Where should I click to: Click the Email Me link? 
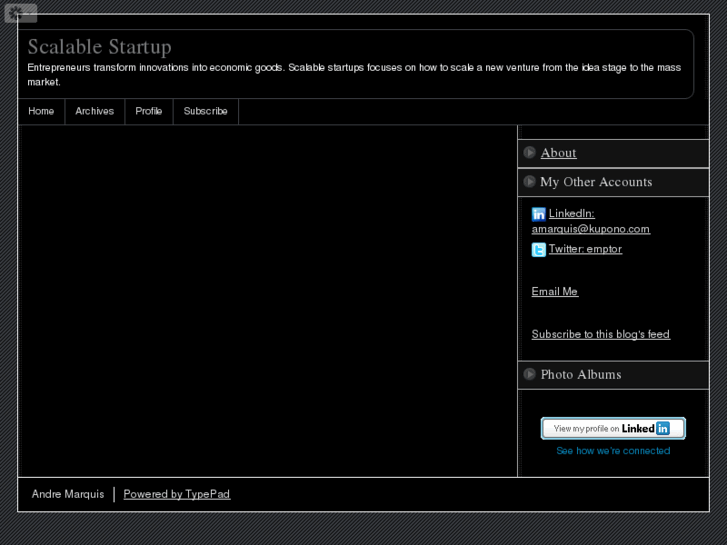(555, 292)
